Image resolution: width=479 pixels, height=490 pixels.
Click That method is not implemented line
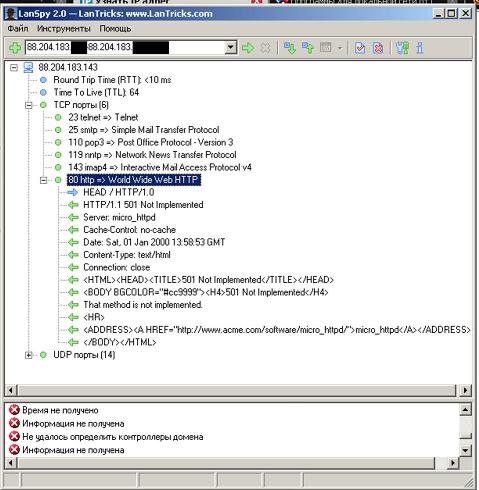click(143, 305)
